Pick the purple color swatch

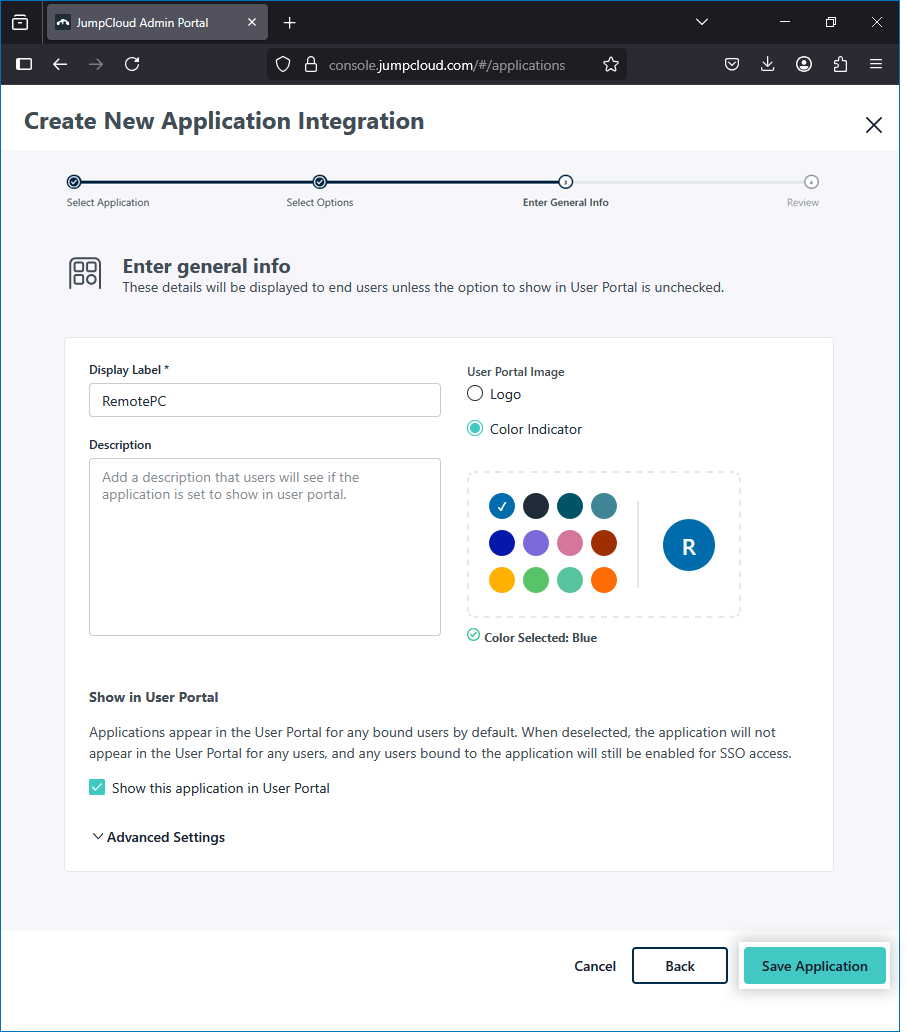[x=536, y=543]
